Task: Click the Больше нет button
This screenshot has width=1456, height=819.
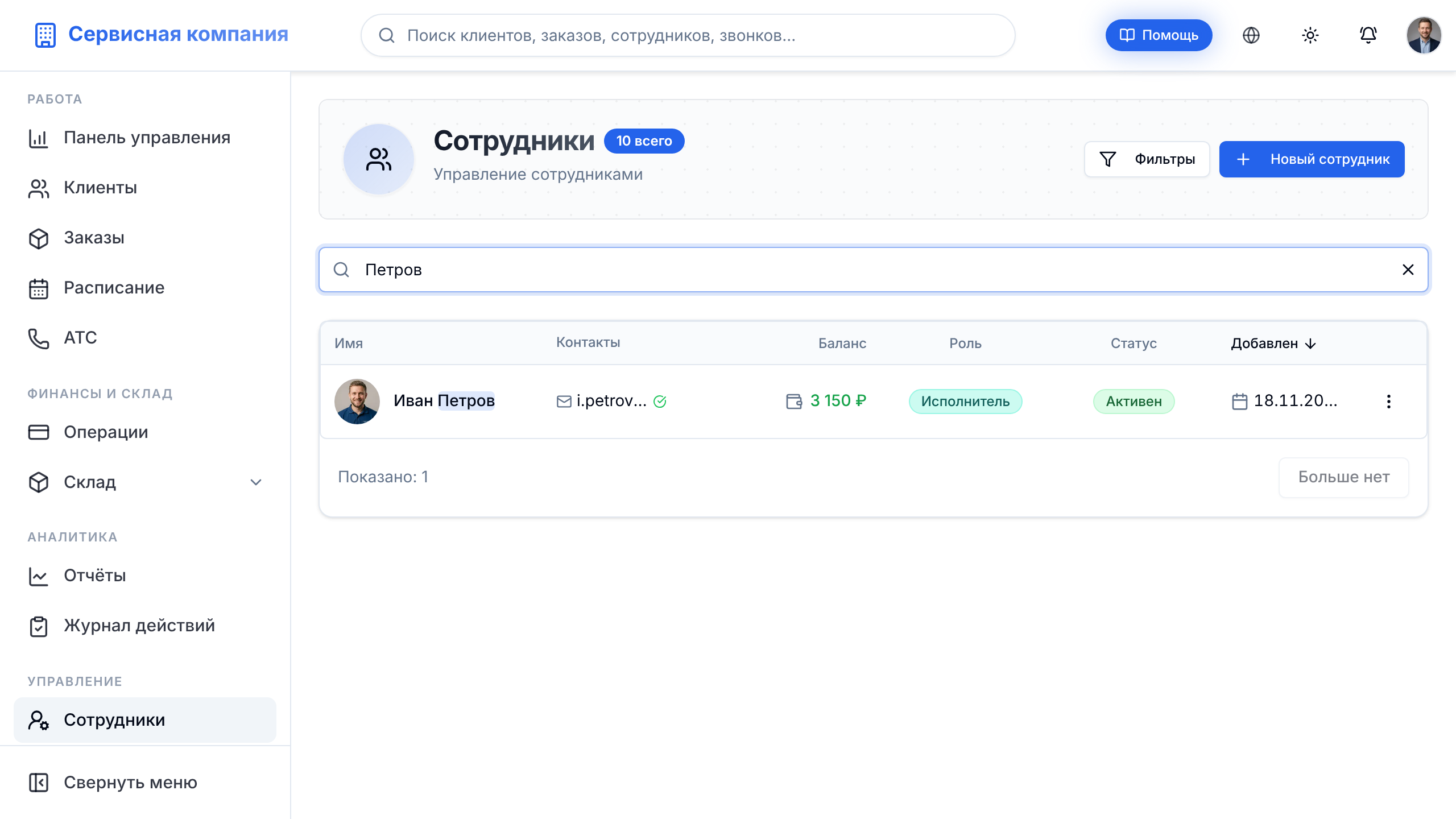Action: [1343, 477]
